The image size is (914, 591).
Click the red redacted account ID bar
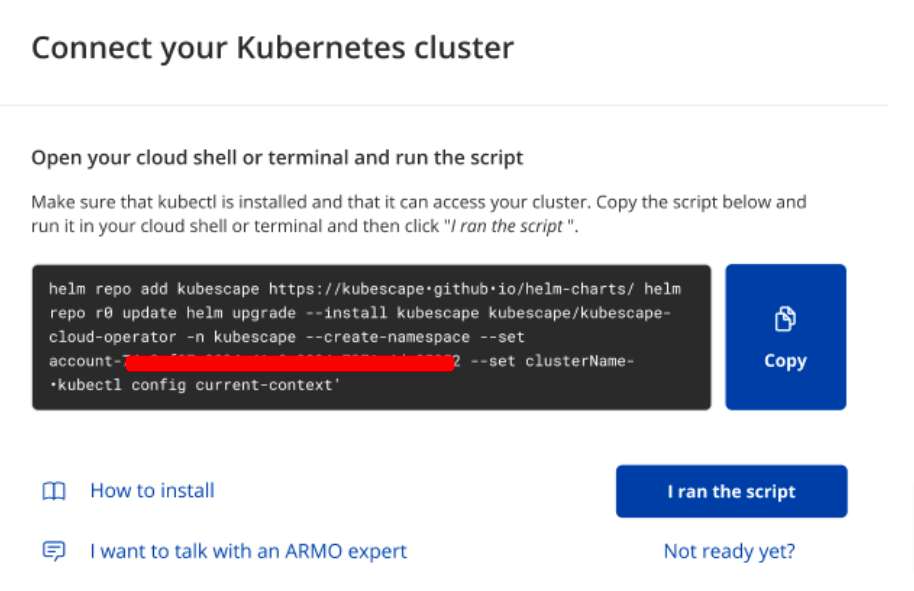(x=290, y=362)
